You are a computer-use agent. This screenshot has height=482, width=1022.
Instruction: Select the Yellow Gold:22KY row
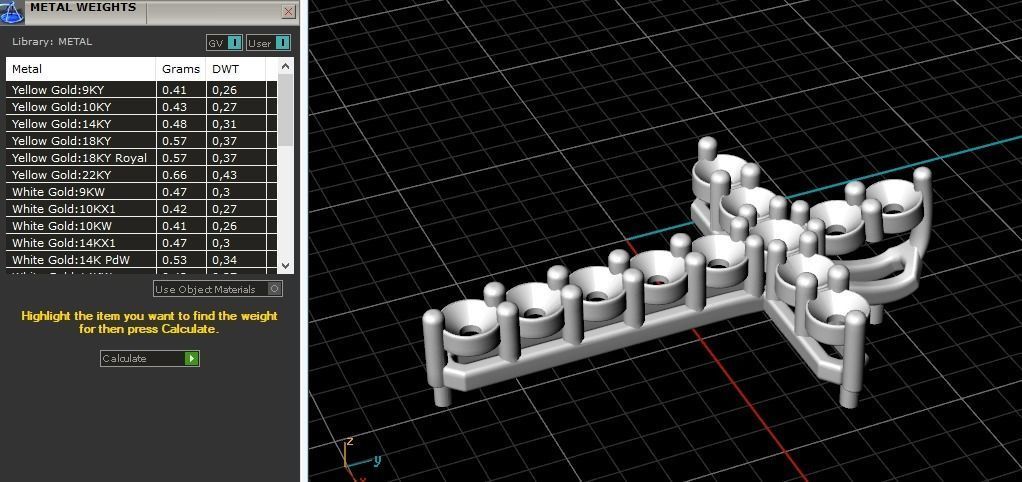[141, 175]
